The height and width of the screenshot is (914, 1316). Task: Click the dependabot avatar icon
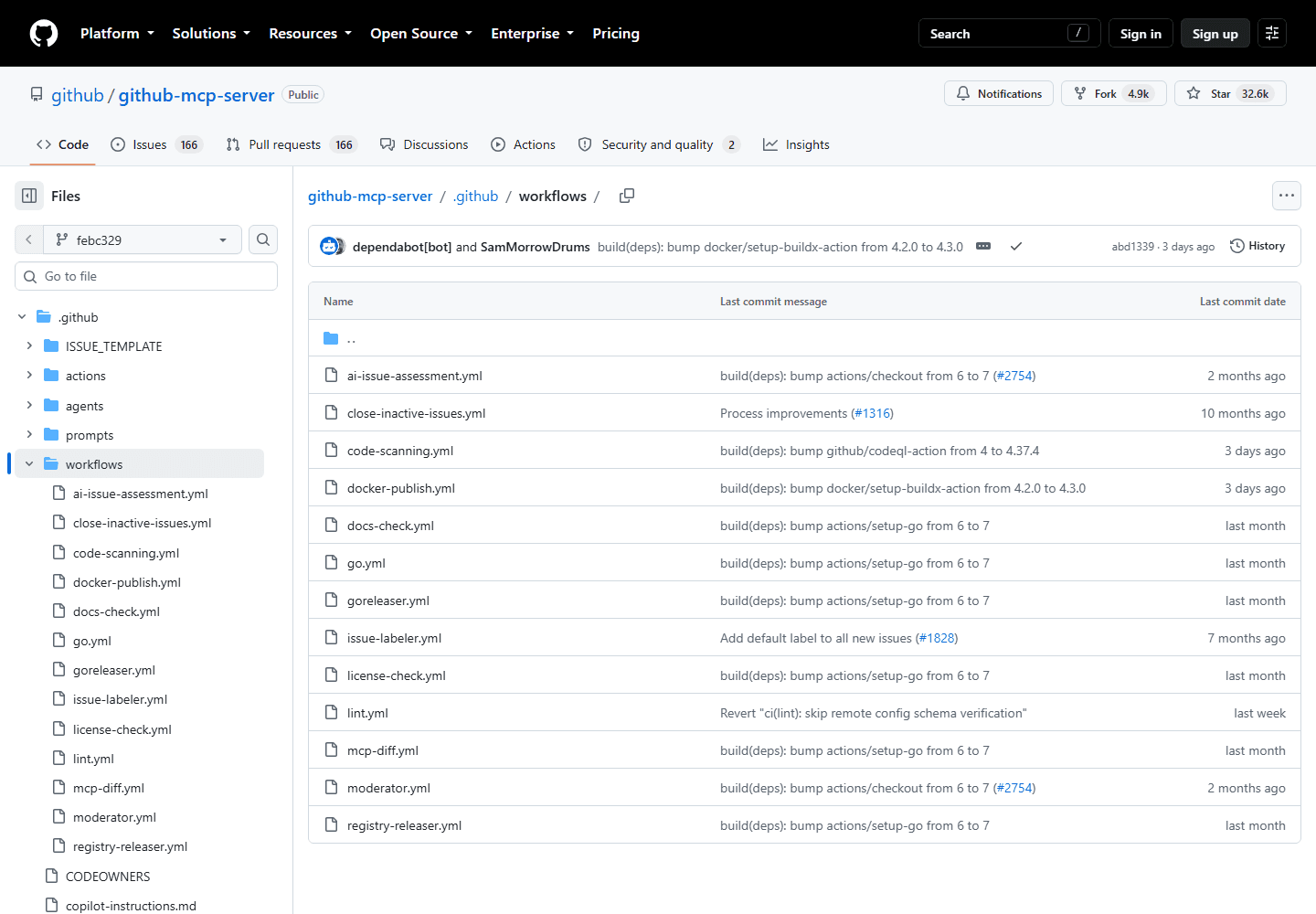pos(329,247)
